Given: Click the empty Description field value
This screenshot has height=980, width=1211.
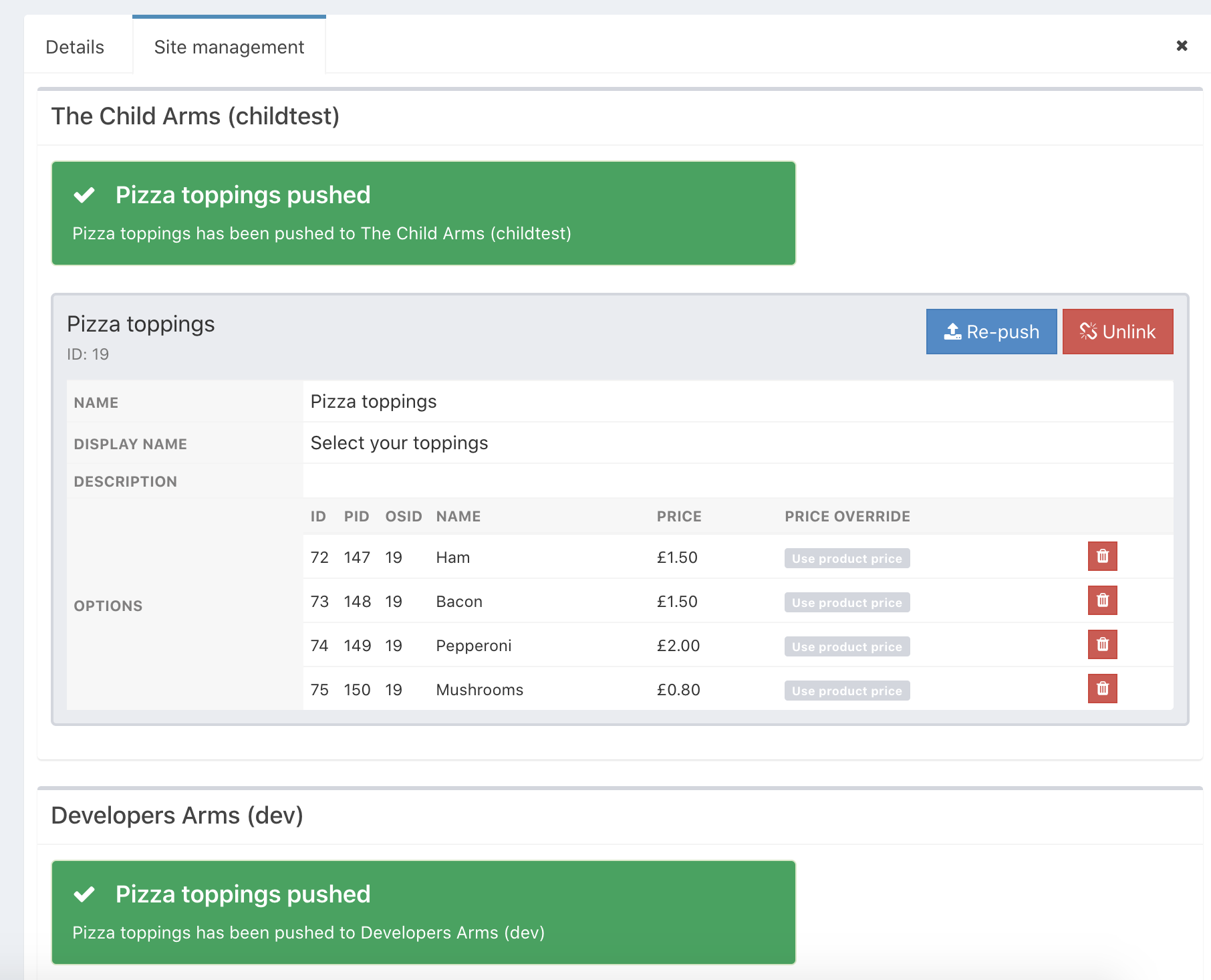Looking at the screenshot, I should 735,481.
